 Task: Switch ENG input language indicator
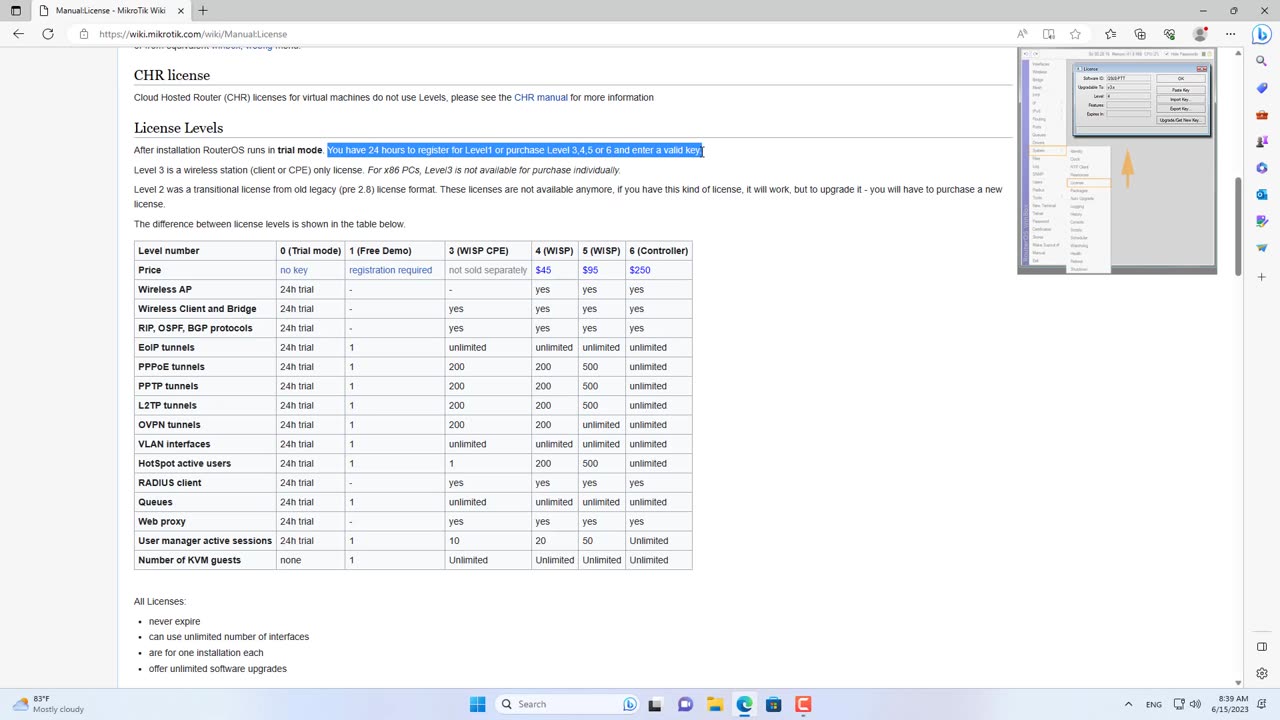tap(1154, 704)
